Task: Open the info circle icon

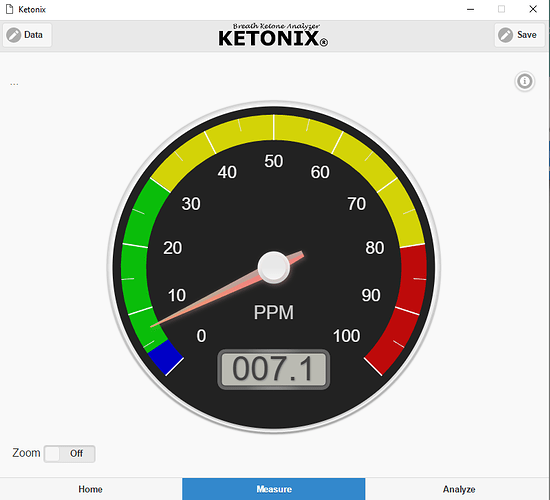Action: (x=524, y=81)
